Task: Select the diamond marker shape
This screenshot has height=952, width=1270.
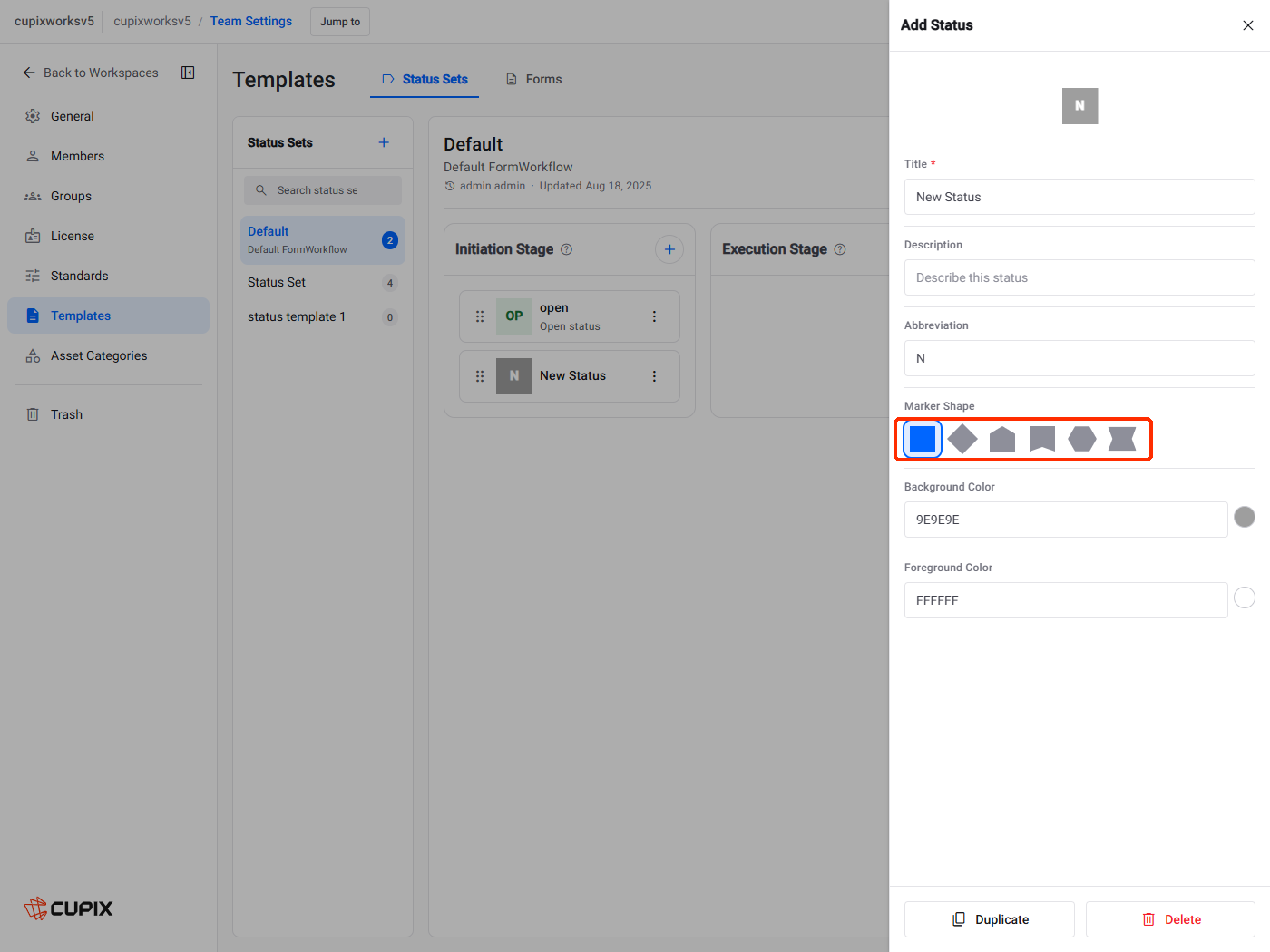Action: pyautogui.click(x=962, y=439)
